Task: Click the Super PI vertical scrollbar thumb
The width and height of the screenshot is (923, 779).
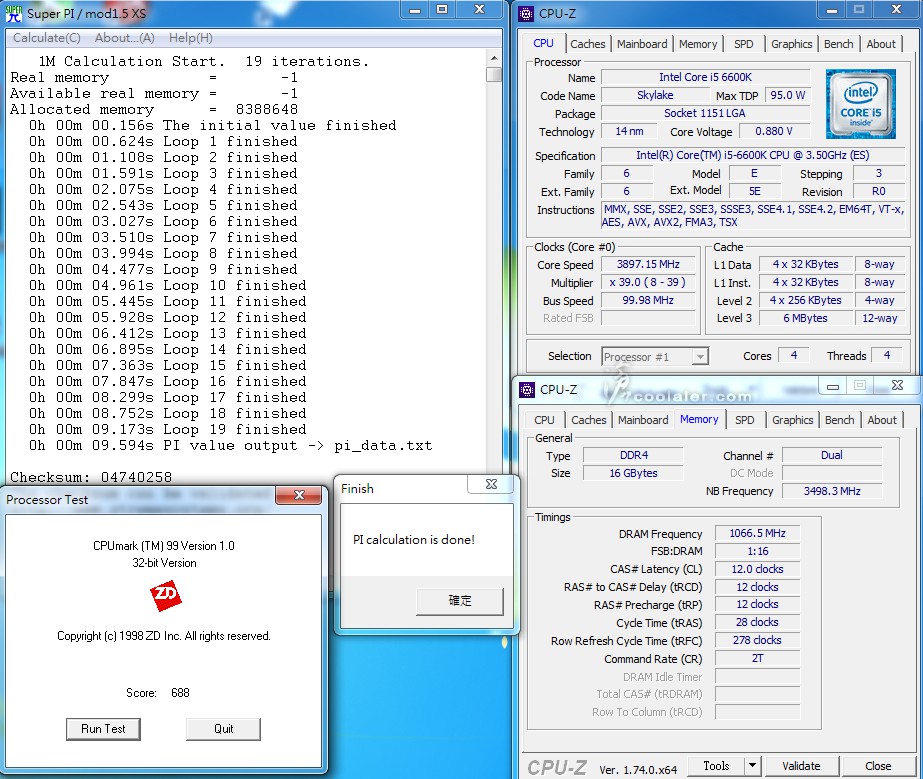Action: point(493,75)
